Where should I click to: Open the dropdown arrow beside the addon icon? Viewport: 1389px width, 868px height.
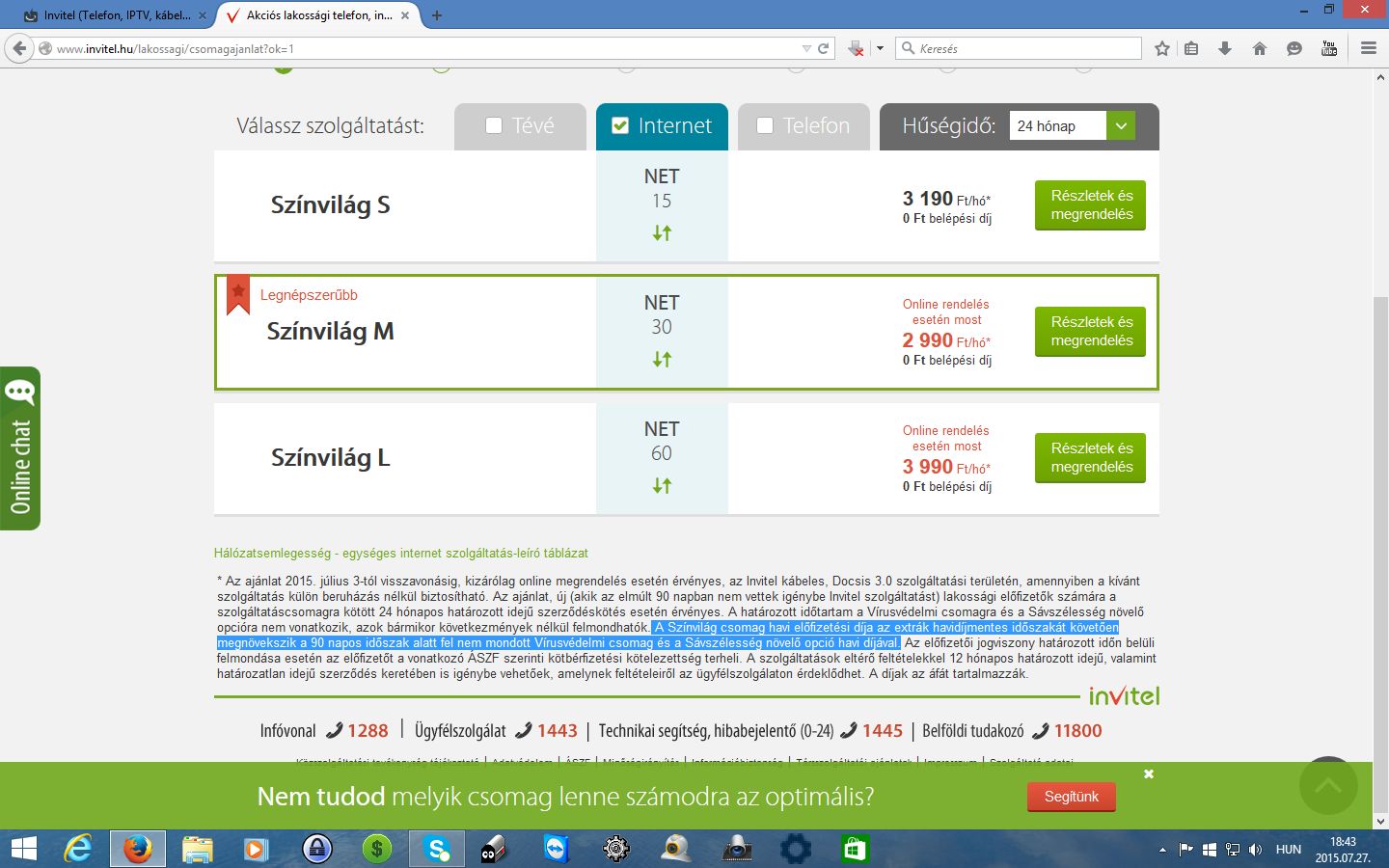pyautogui.click(x=880, y=48)
